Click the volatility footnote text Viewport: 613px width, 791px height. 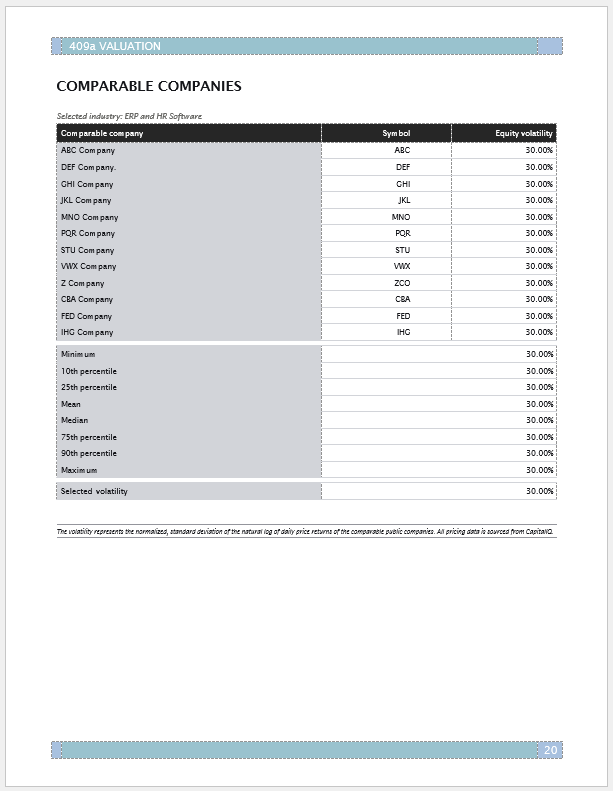pyautogui.click(x=305, y=531)
